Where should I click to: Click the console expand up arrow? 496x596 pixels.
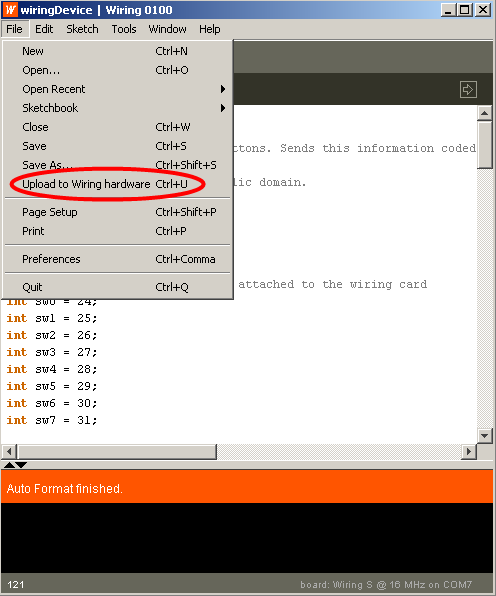tap(10, 464)
